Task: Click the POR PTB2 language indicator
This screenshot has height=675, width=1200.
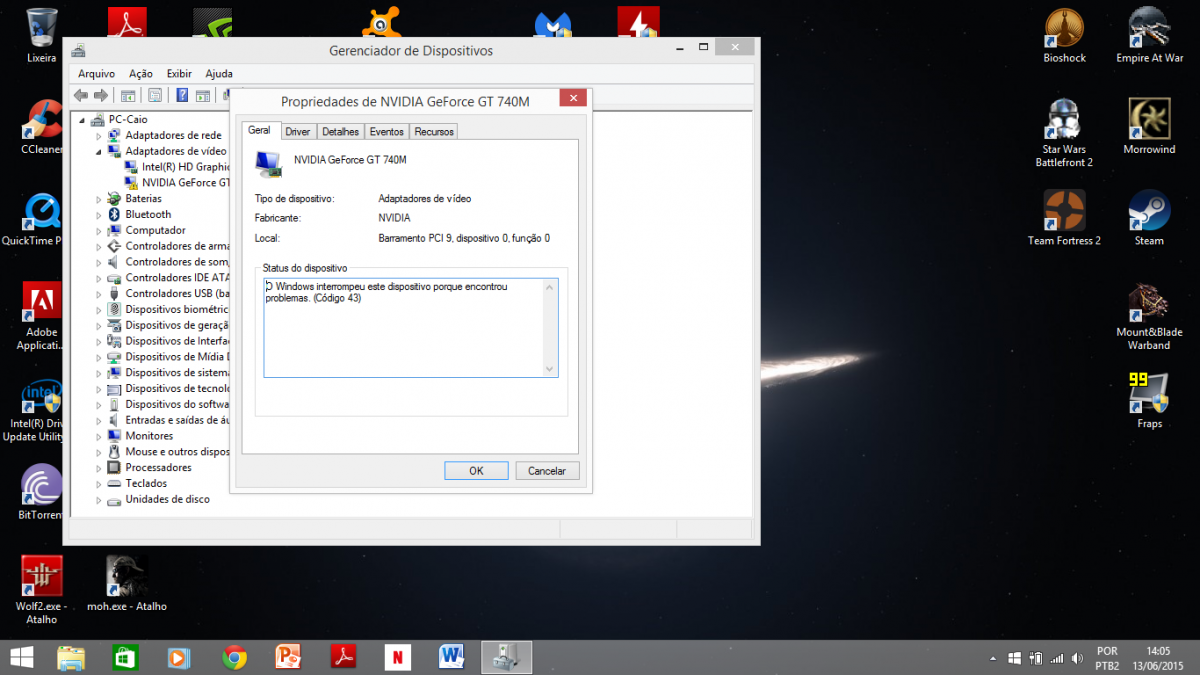Action: 1107,658
